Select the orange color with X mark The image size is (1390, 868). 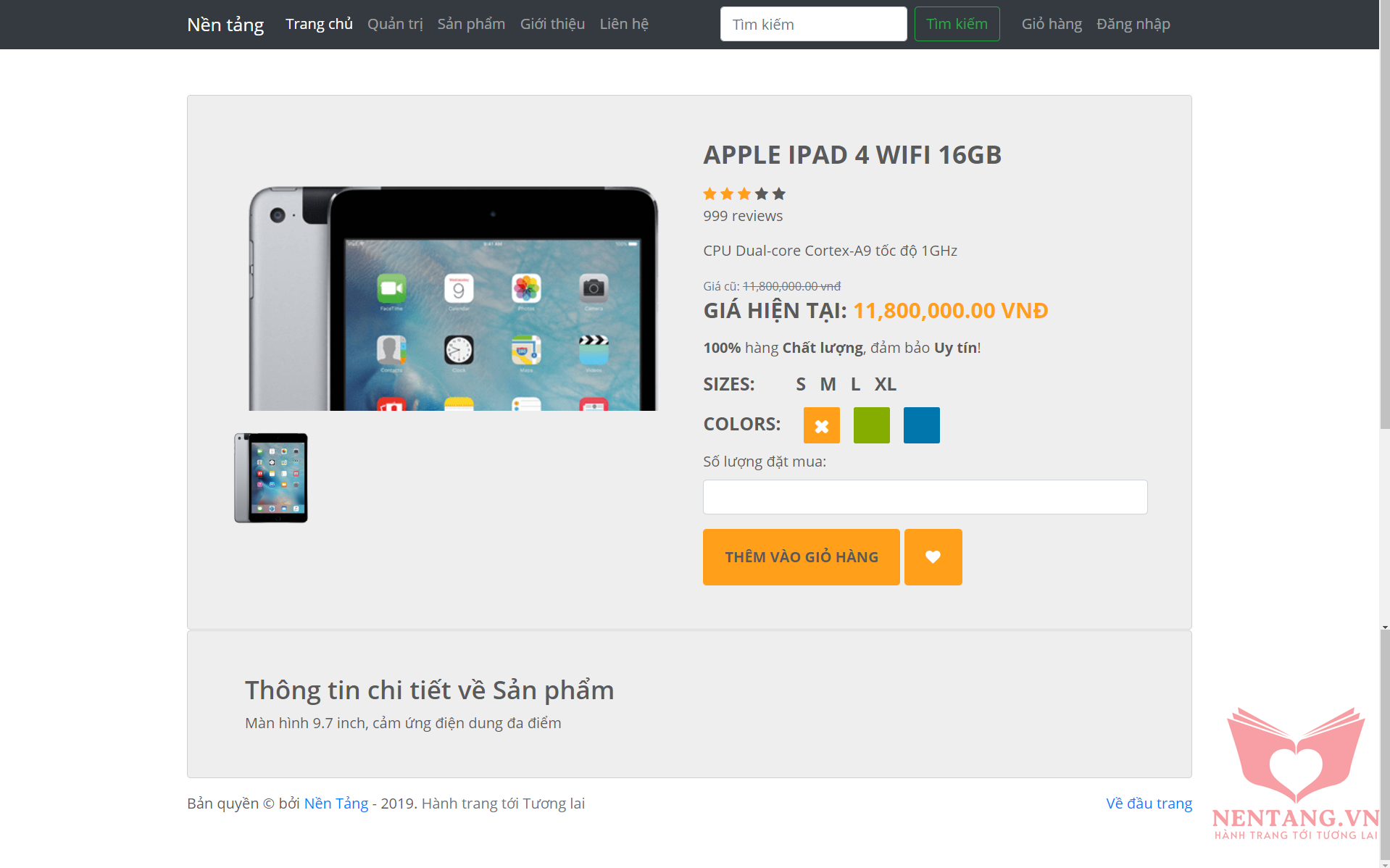(821, 425)
